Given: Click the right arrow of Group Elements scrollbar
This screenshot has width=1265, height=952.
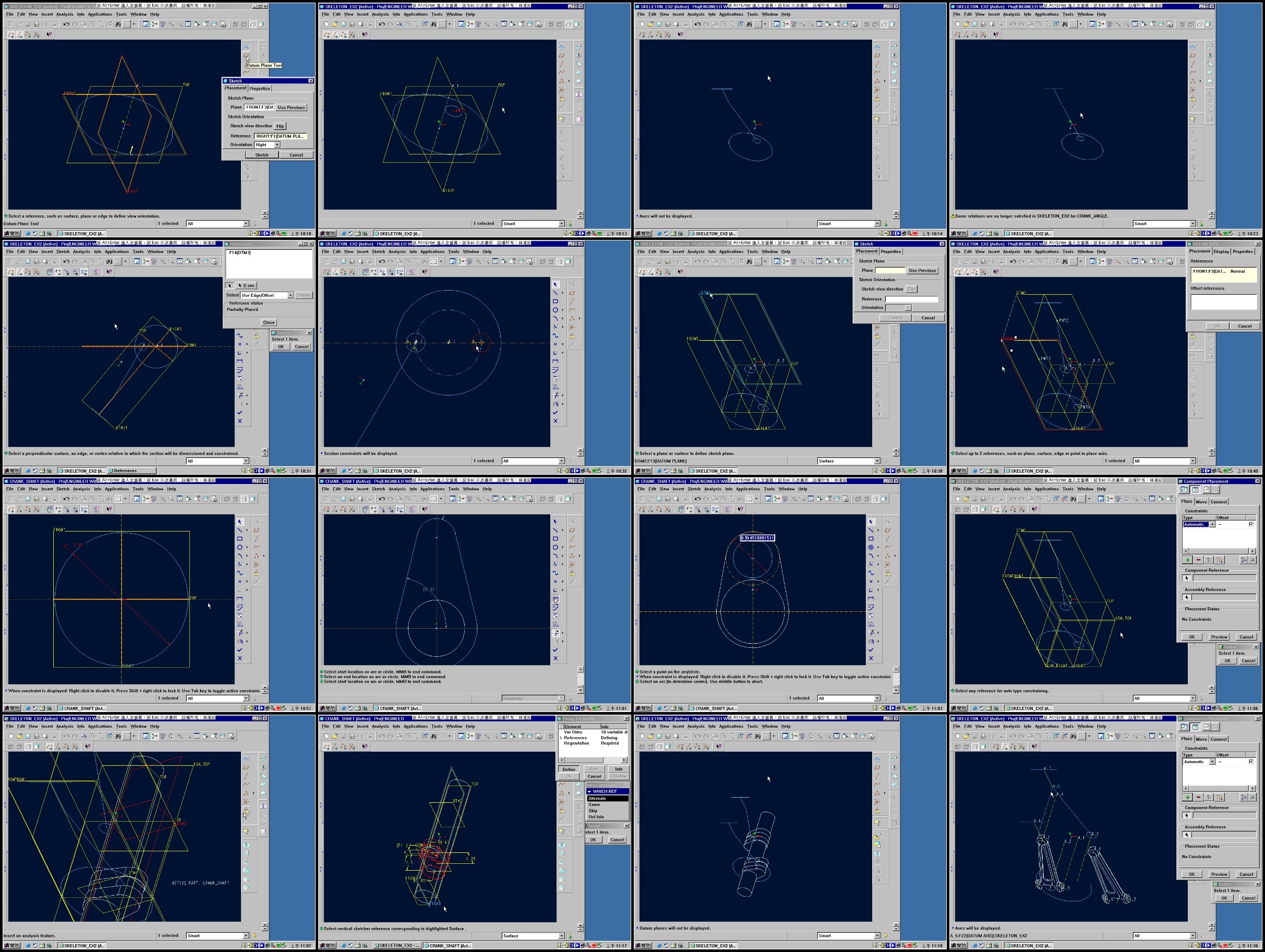Looking at the screenshot, I should pyautogui.click(x=624, y=760).
